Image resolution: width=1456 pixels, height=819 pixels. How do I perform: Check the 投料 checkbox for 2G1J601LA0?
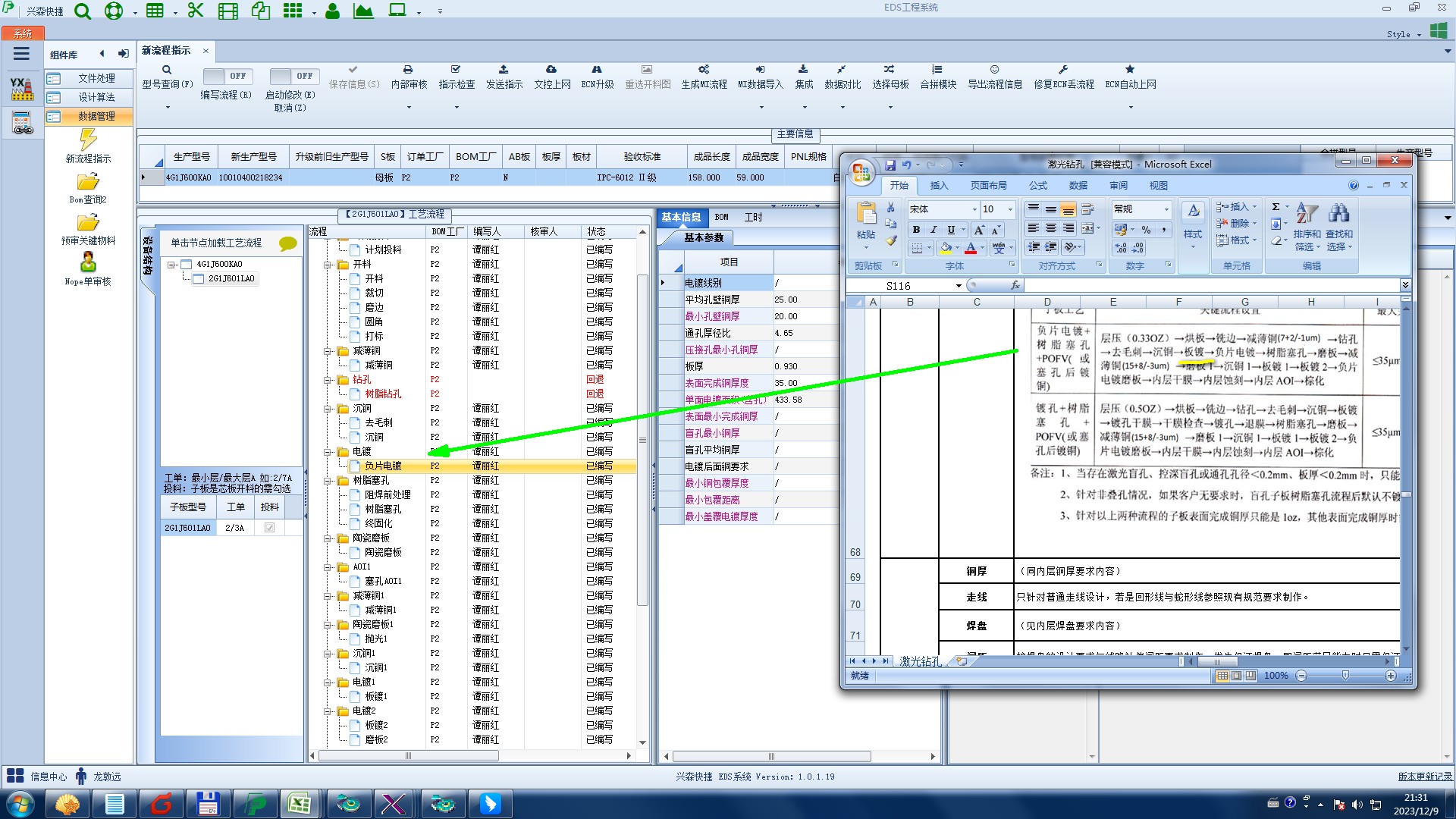(x=269, y=528)
